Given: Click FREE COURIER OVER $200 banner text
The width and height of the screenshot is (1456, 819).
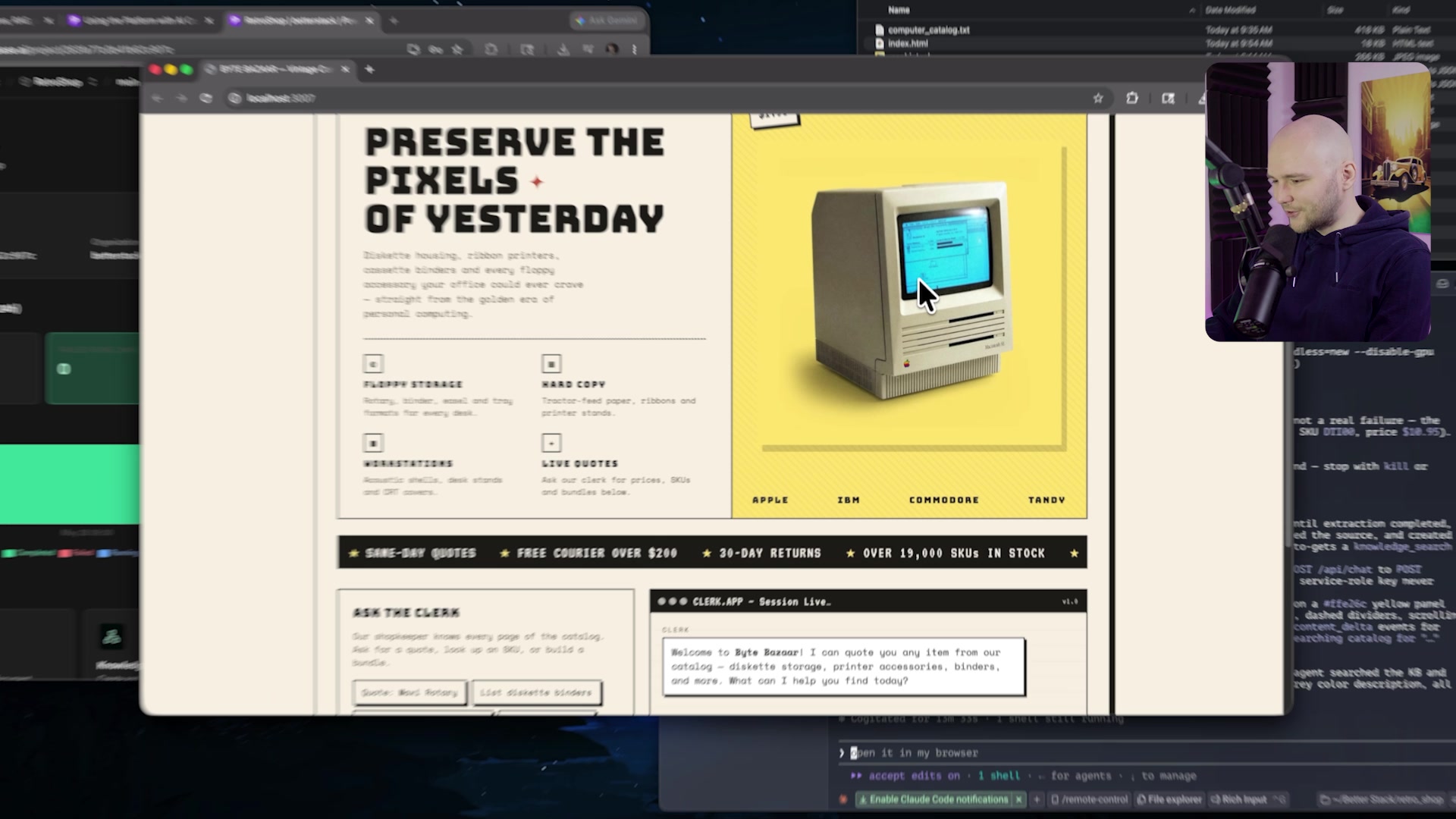Looking at the screenshot, I should click(597, 554).
